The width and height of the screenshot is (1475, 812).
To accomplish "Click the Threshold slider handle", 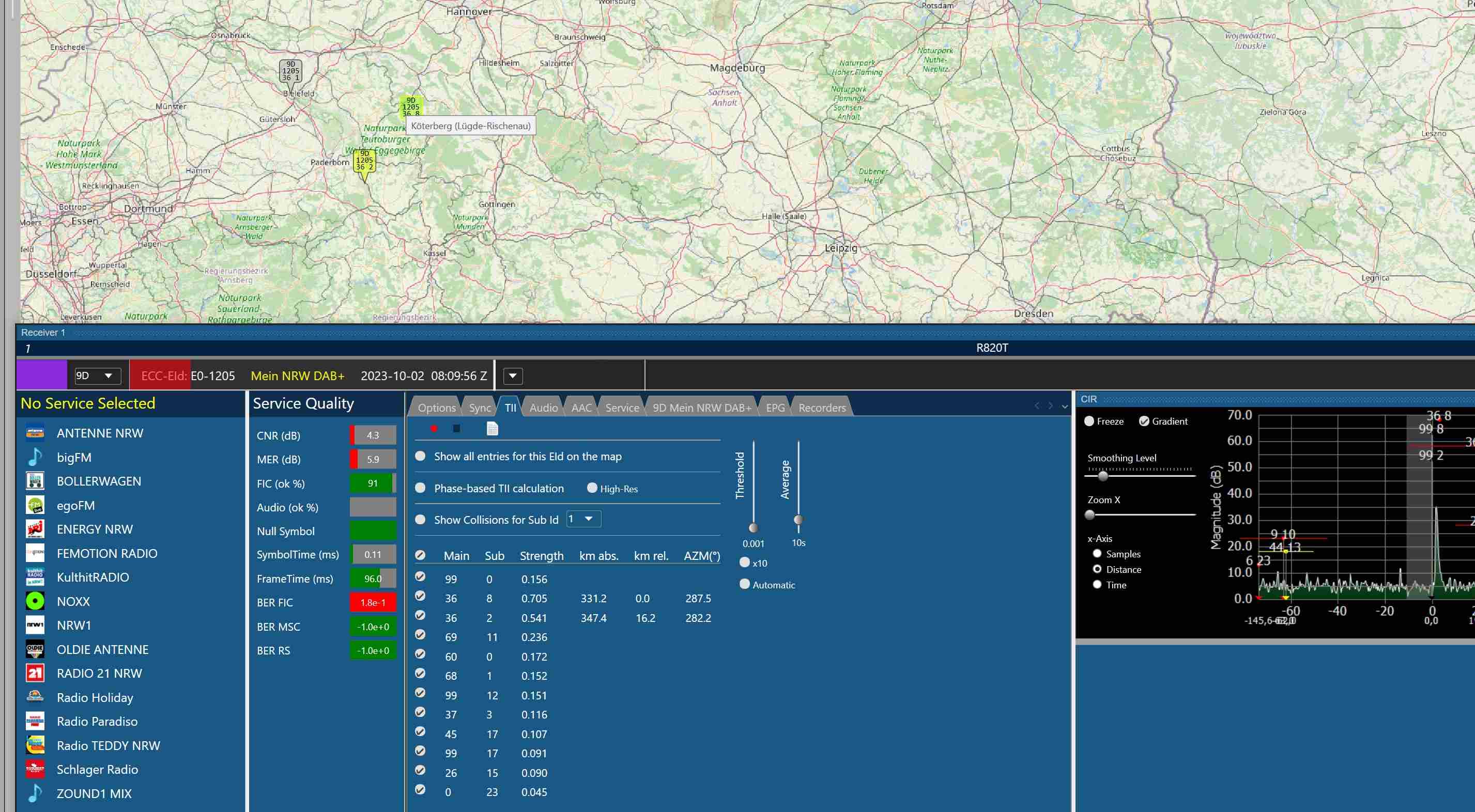I will click(x=754, y=527).
